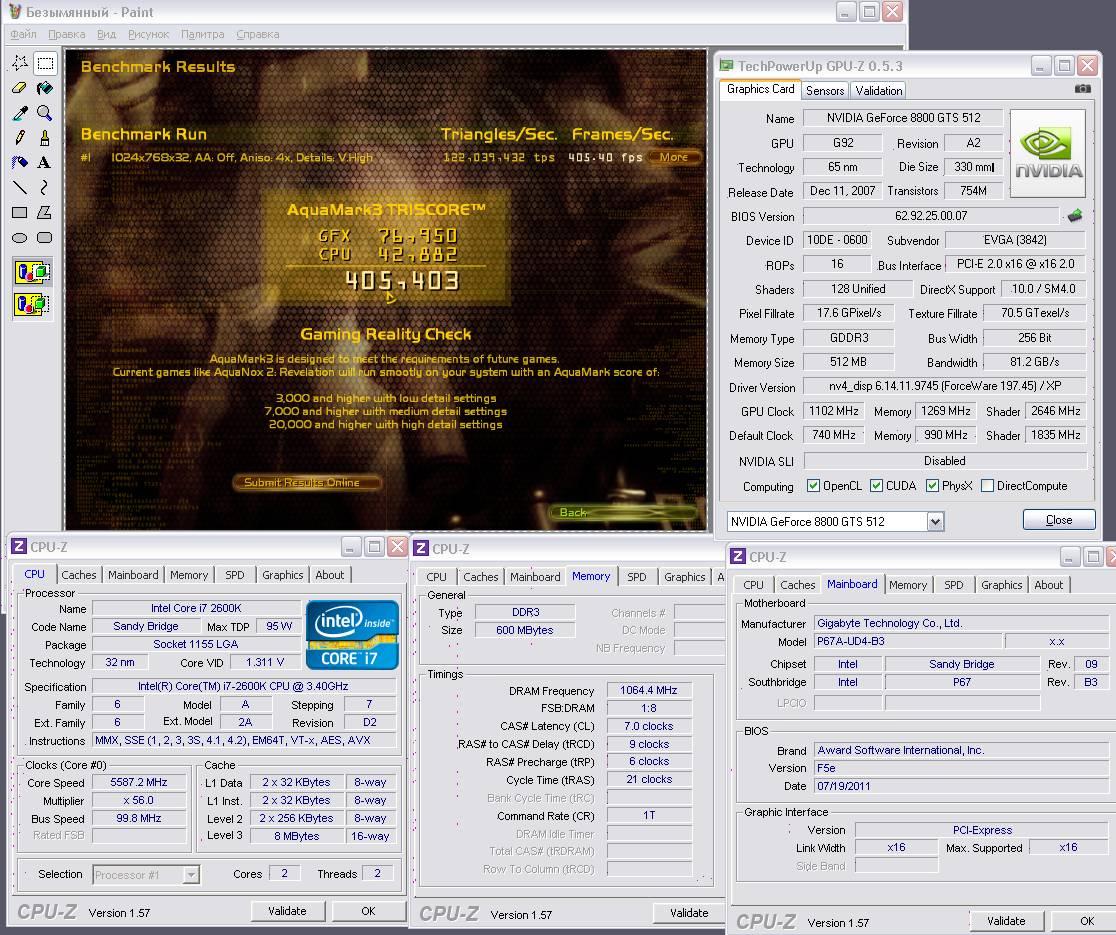Activate the Magnifier tool in Paint
Viewport: 1116px width, 935px height.
coord(45,113)
